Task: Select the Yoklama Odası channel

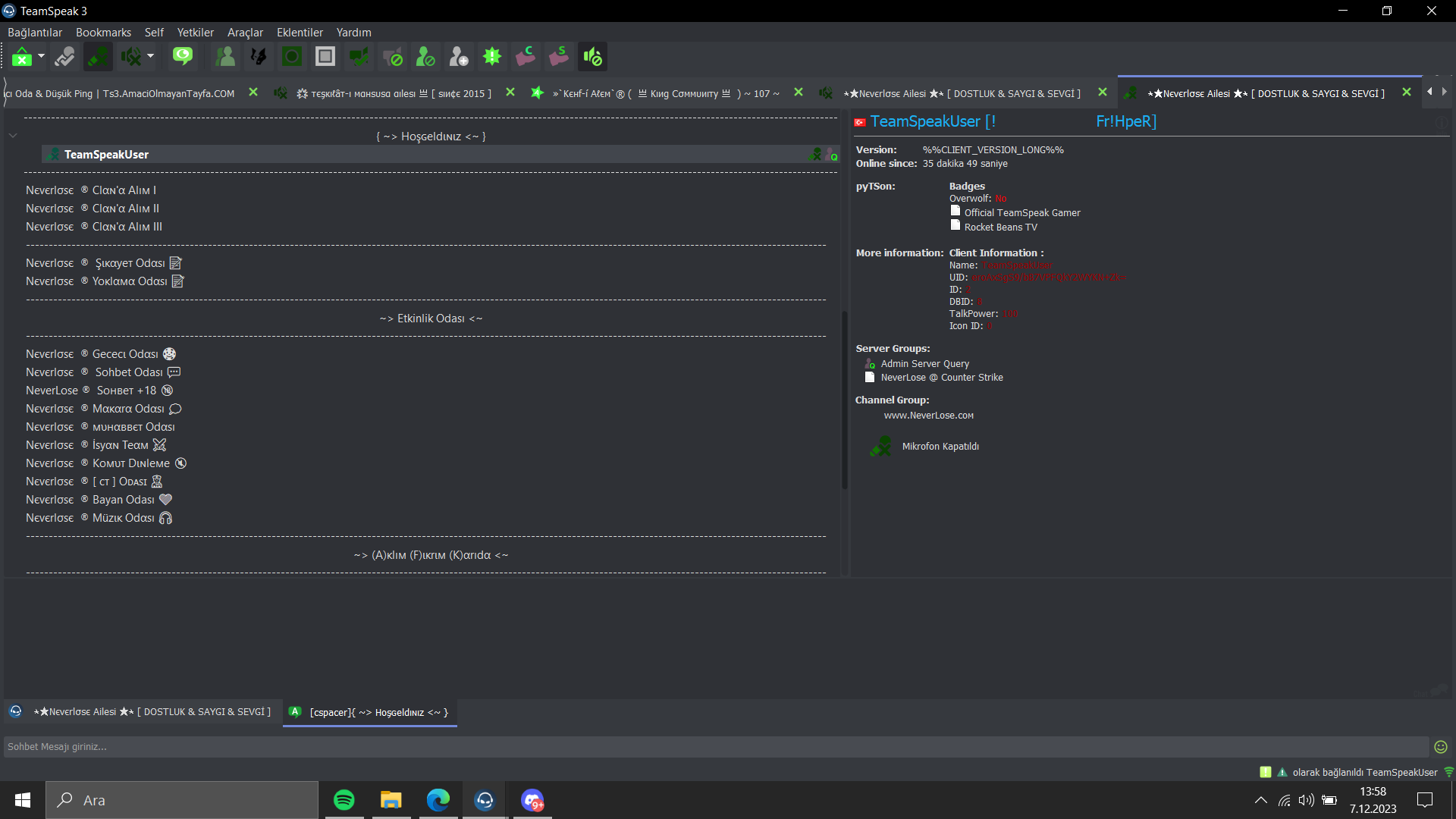Action: coord(105,281)
